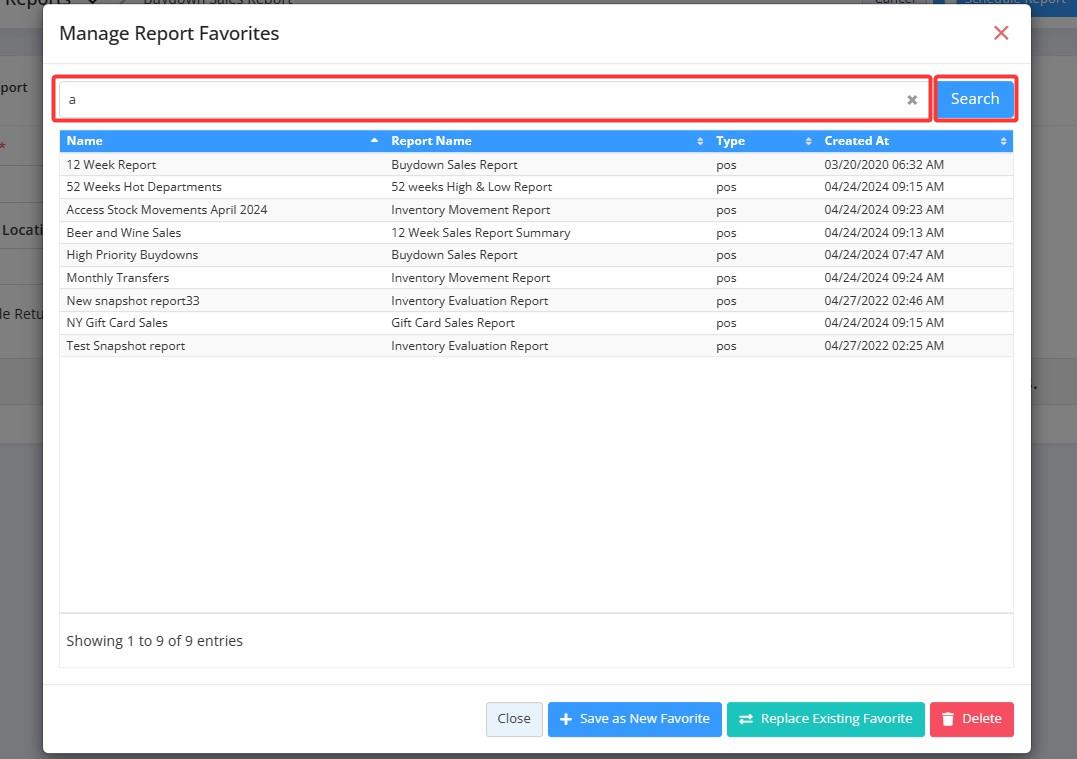Clear the search field with the X icon
Image resolution: width=1077 pixels, height=759 pixels.
[912, 100]
